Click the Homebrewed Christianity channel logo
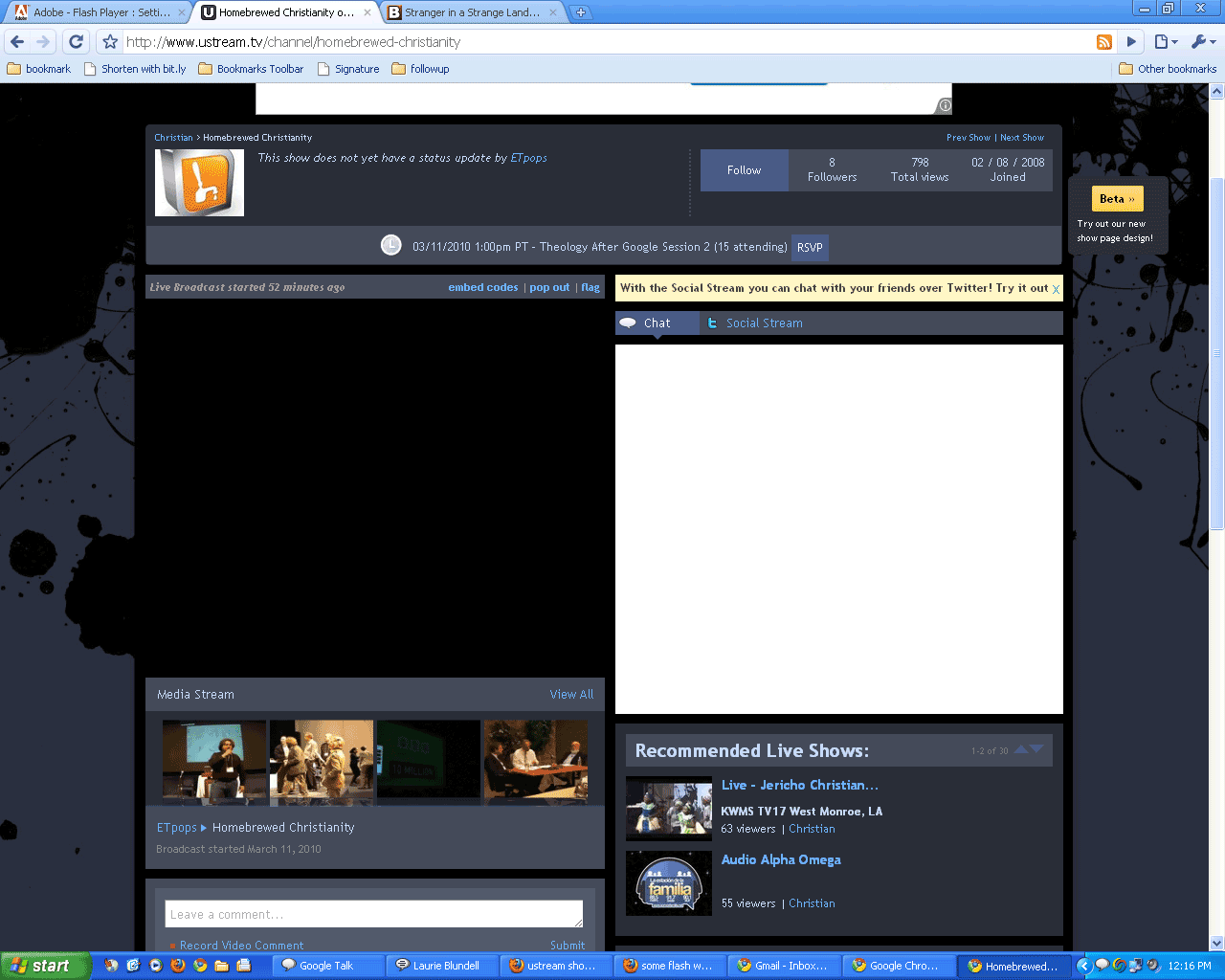This screenshot has width=1225, height=980. [199, 182]
